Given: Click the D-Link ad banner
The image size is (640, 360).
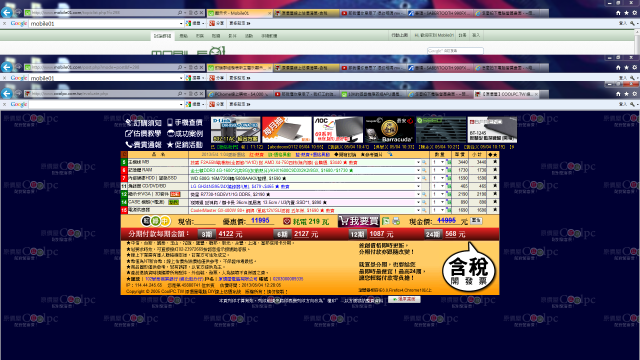Looking at the screenshot, I should (x=236, y=129).
